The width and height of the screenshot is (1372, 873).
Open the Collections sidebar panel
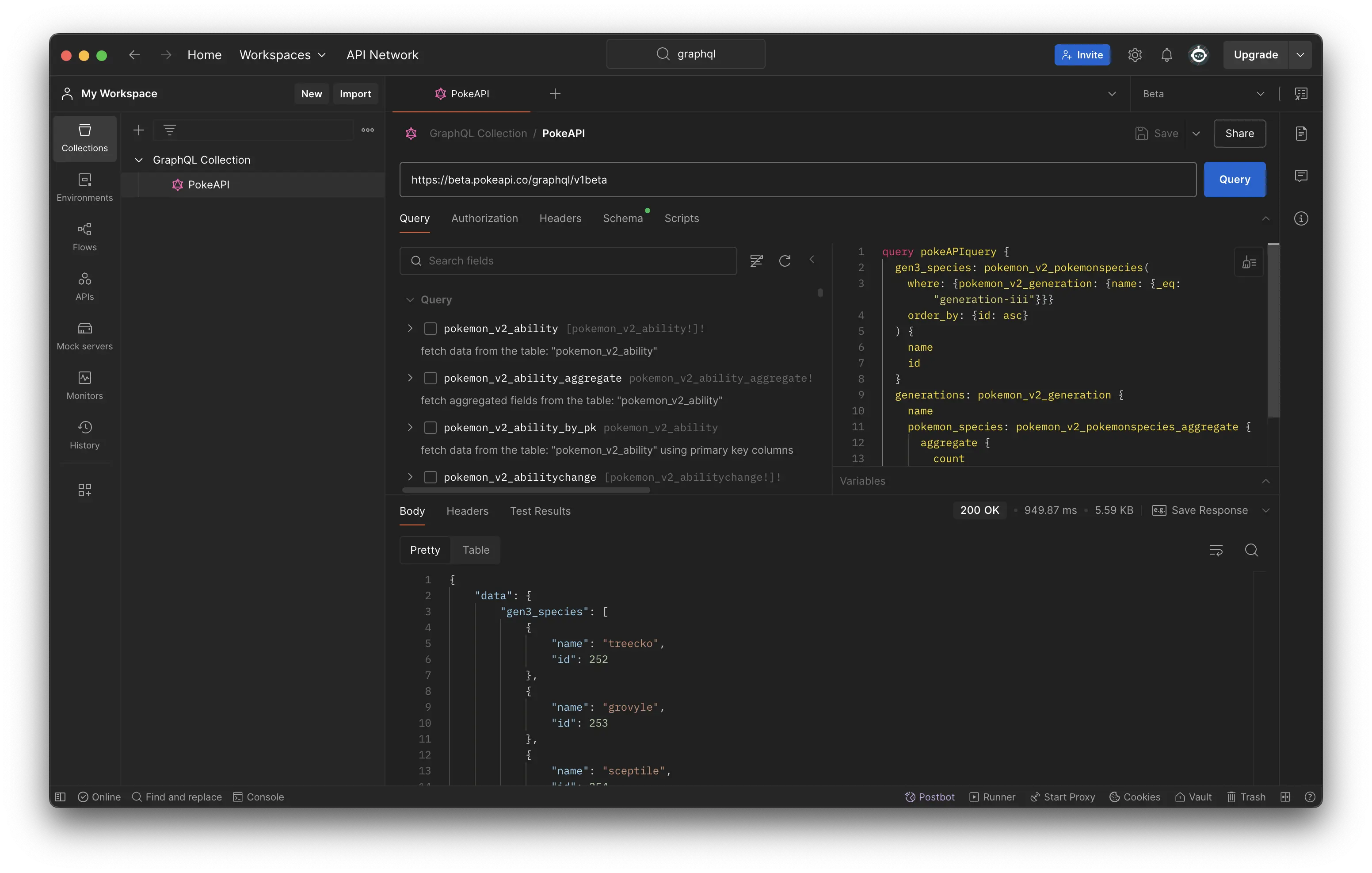pos(84,138)
